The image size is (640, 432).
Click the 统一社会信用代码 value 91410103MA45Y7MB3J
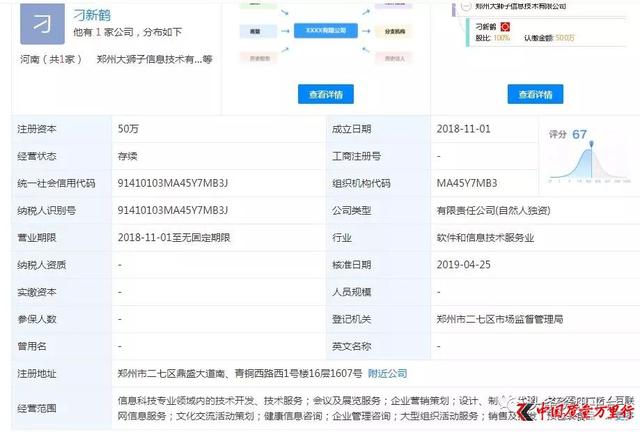tap(173, 183)
